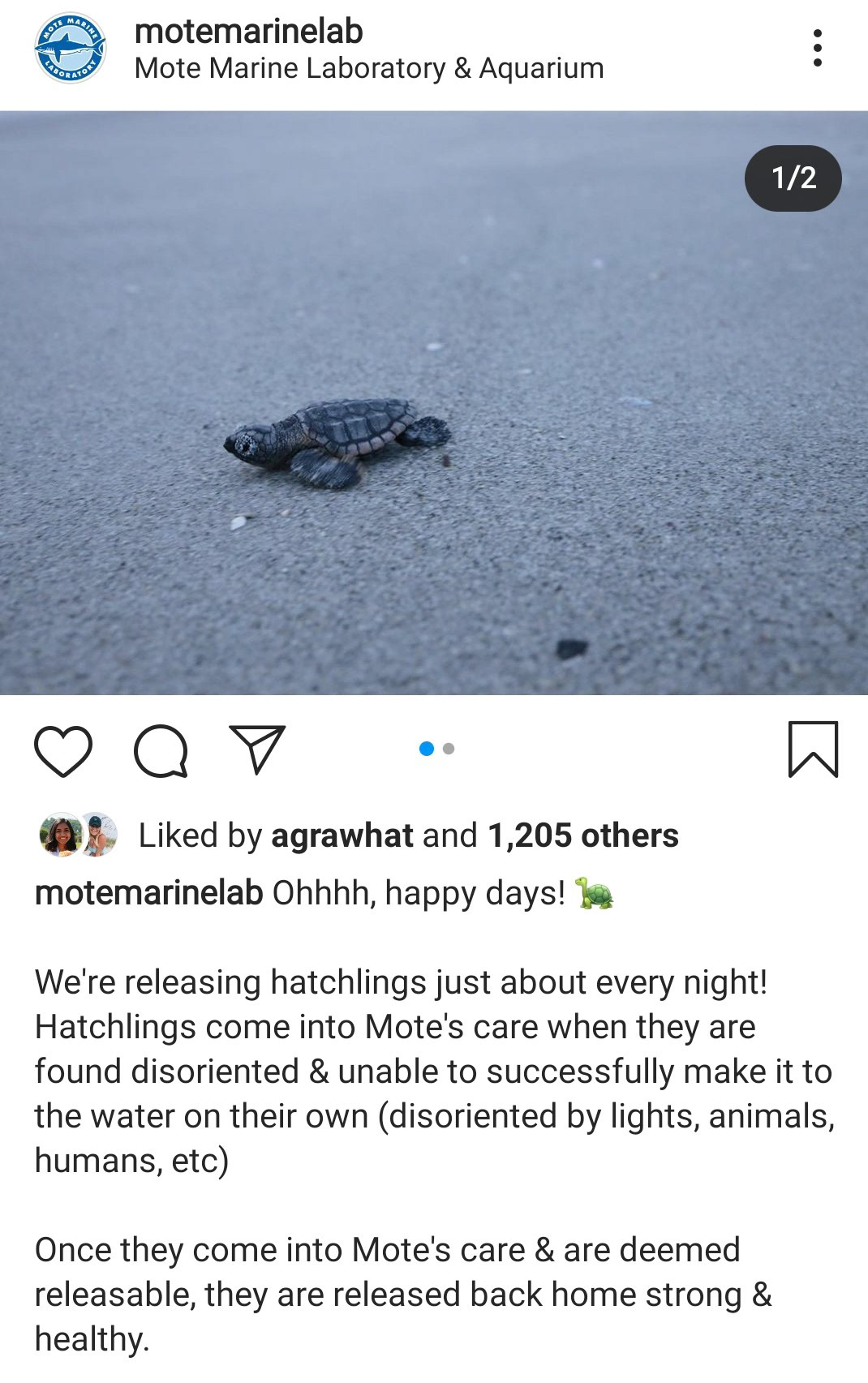868x1383 pixels.
Task: Tap the left liker profile avatar
Action: (58, 835)
